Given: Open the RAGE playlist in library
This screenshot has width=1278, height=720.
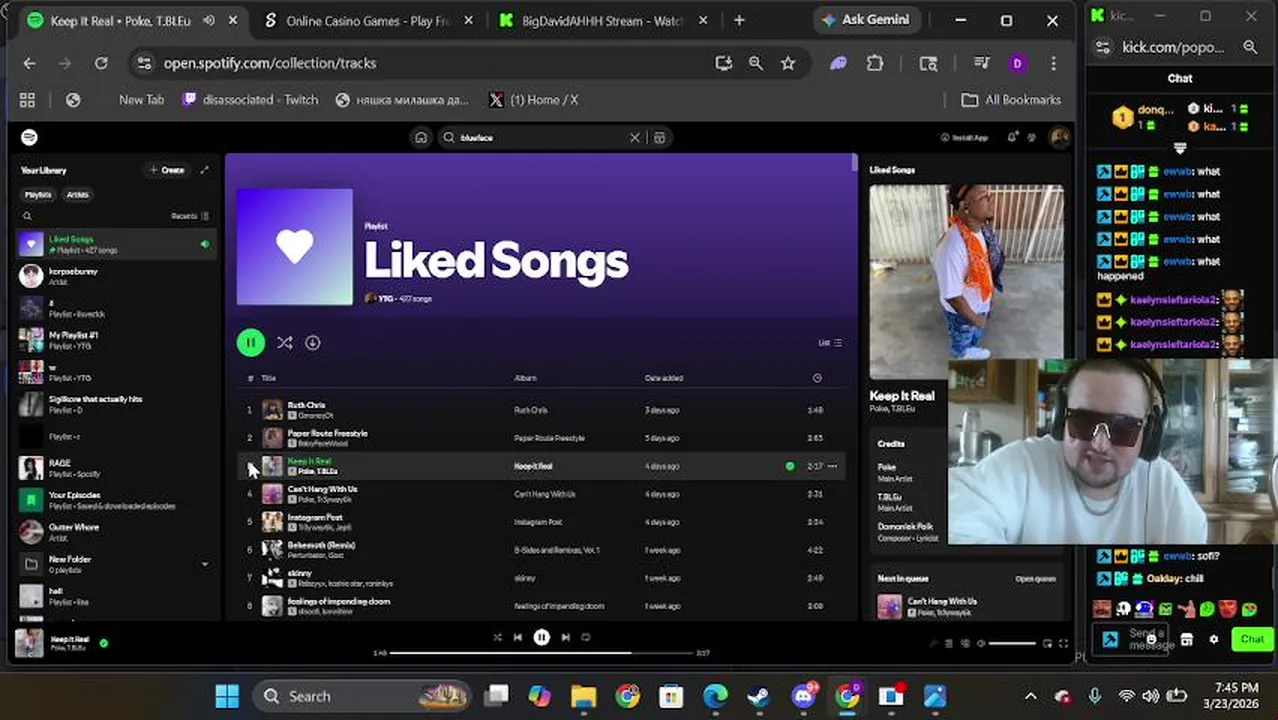Looking at the screenshot, I should (117, 468).
